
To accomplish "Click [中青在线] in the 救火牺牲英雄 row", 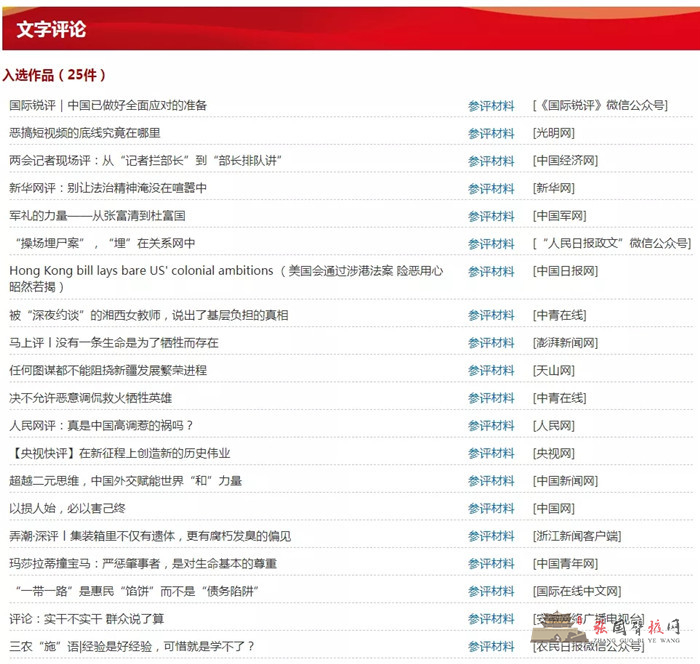I will click(559, 398).
